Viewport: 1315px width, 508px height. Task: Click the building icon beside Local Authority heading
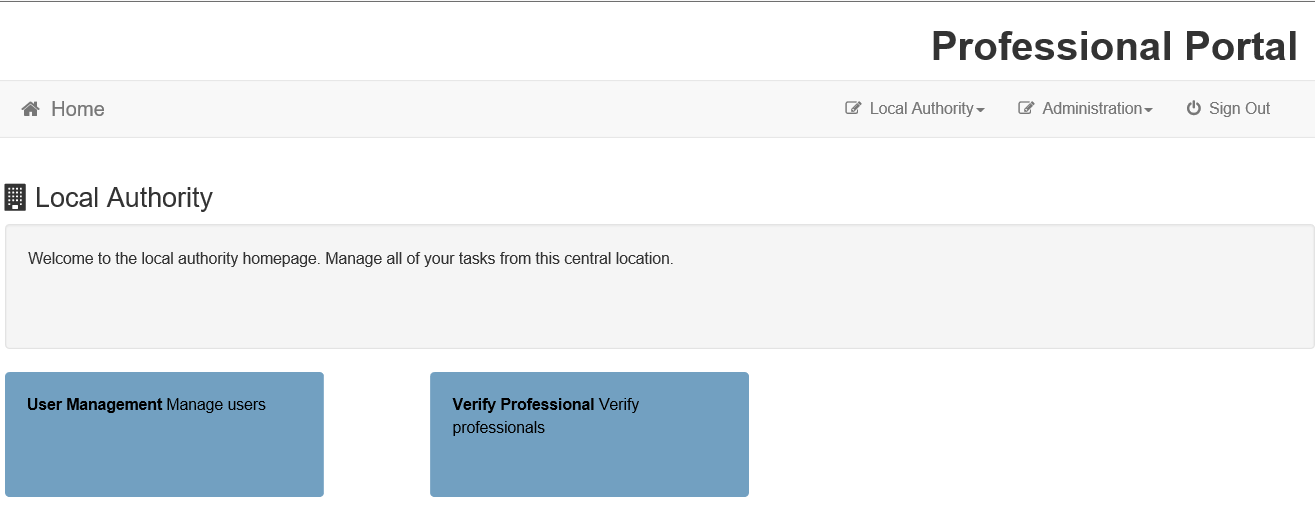point(15,197)
